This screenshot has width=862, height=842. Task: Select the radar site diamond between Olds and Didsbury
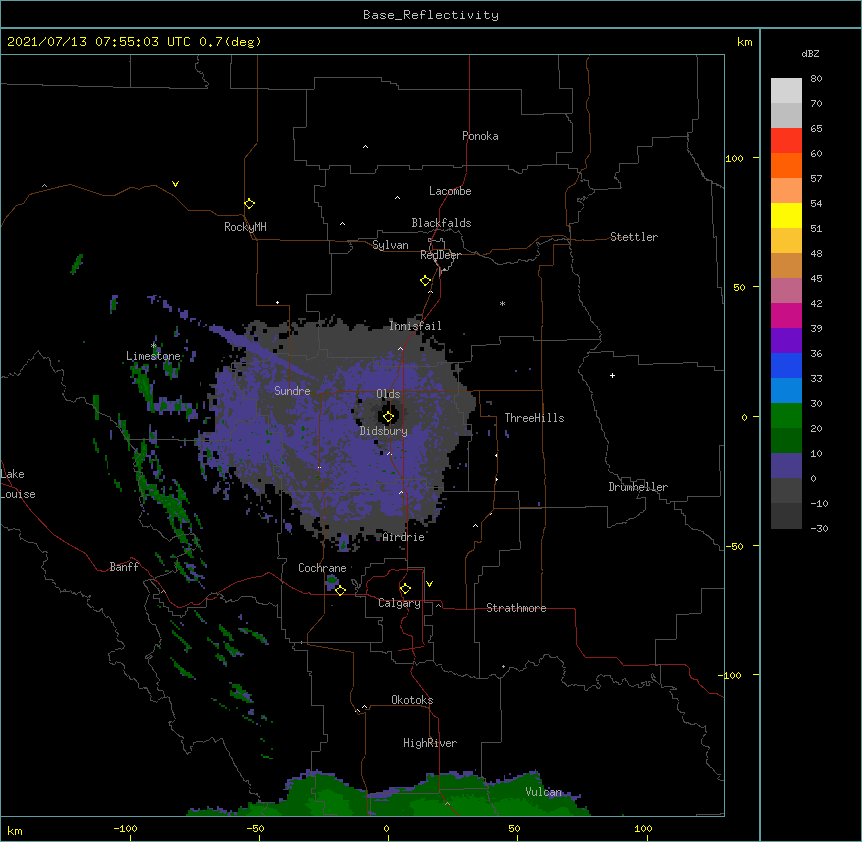(x=388, y=417)
